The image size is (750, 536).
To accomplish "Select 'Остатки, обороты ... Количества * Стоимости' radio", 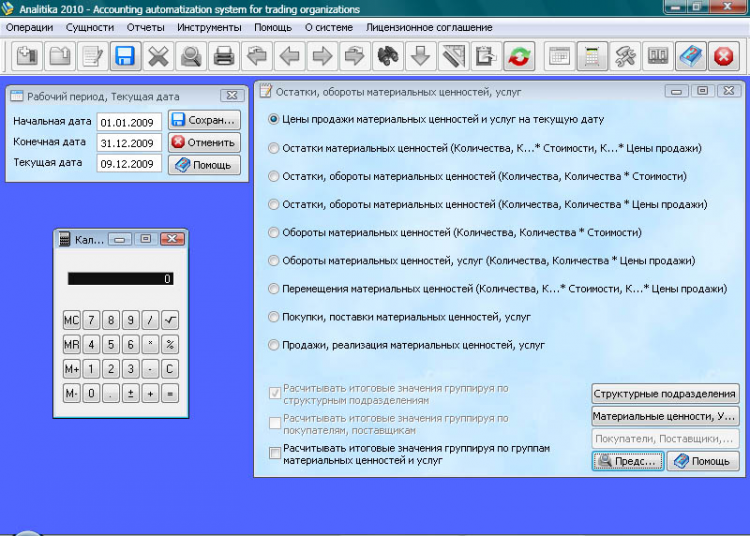I will tap(273, 176).
